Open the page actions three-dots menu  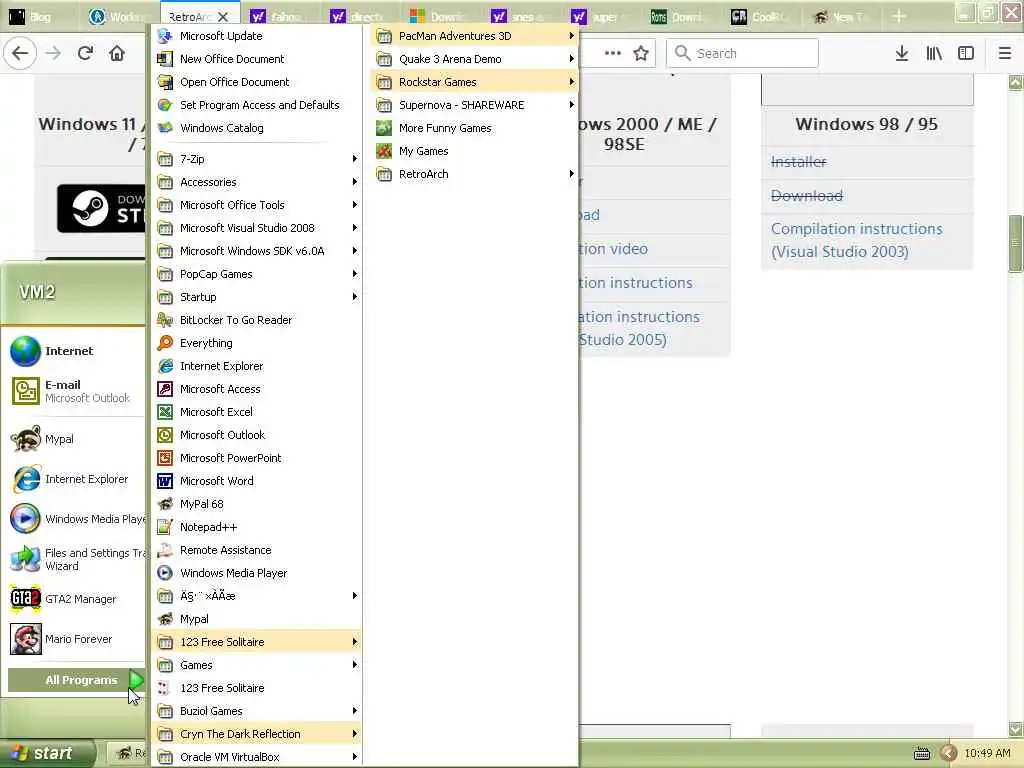pyautogui.click(x=613, y=53)
